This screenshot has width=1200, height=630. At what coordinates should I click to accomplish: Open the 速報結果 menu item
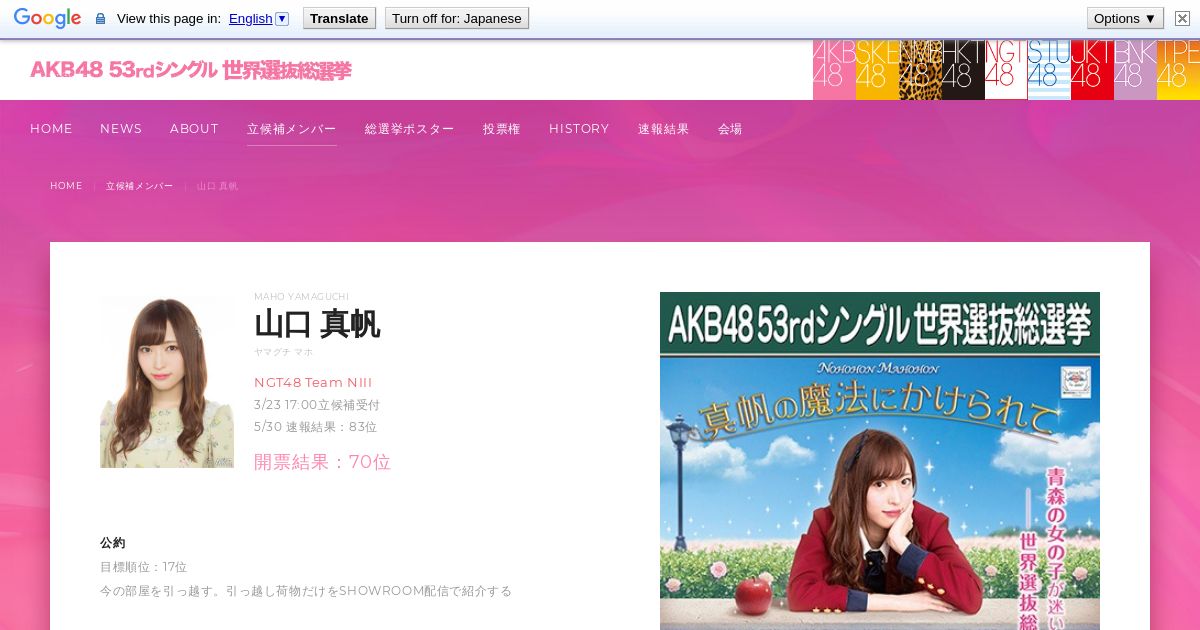[x=664, y=129]
